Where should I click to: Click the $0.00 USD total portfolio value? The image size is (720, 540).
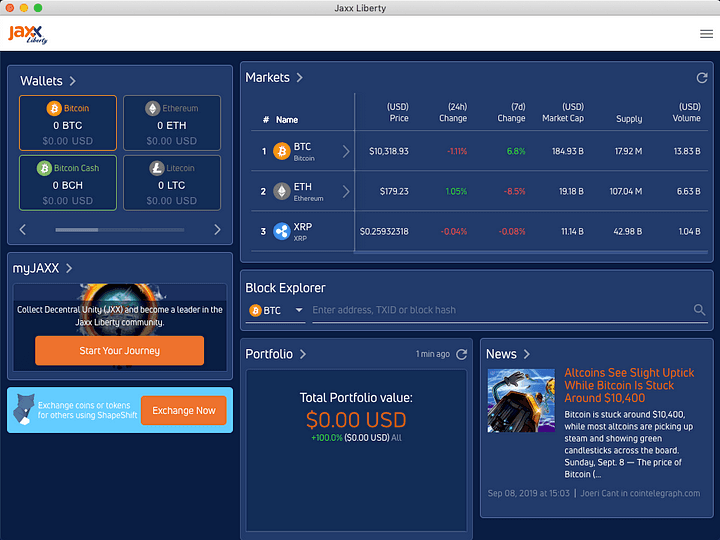[x=356, y=420]
